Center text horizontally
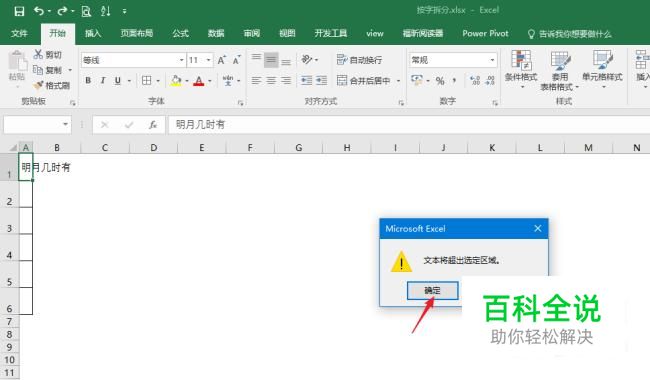Image resolution: width=650 pixels, height=380 pixels. click(271, 80)
